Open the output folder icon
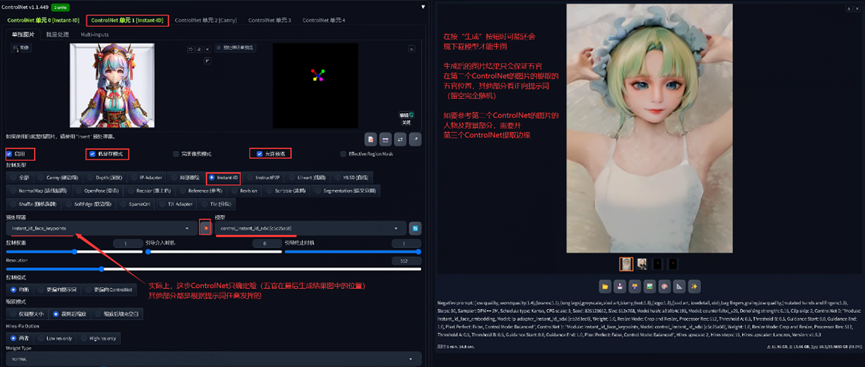This screenshot has width=865, height=367. [605, 286]
